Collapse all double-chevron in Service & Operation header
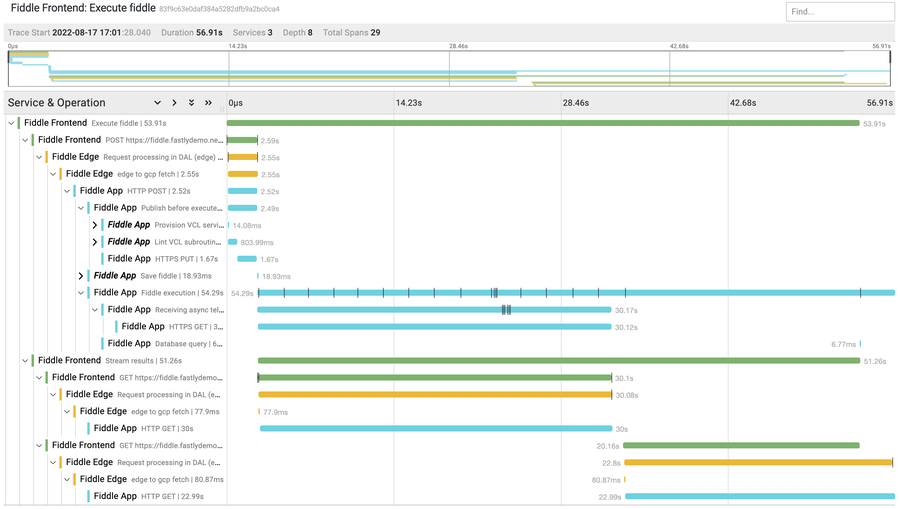Screen dimensions: 900x509 pyautogui.click(x=208, y=103)
